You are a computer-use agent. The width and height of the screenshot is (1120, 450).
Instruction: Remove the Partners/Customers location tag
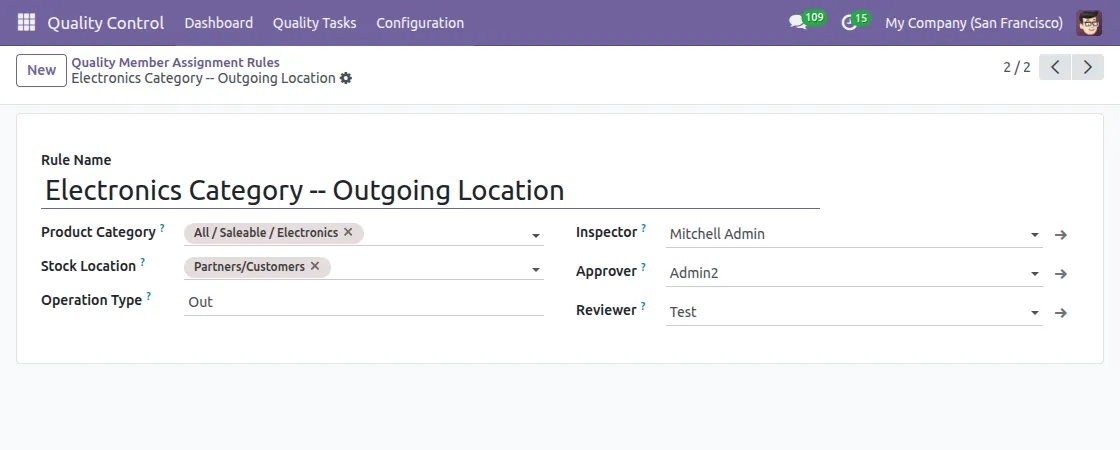[x=315, y=266]
